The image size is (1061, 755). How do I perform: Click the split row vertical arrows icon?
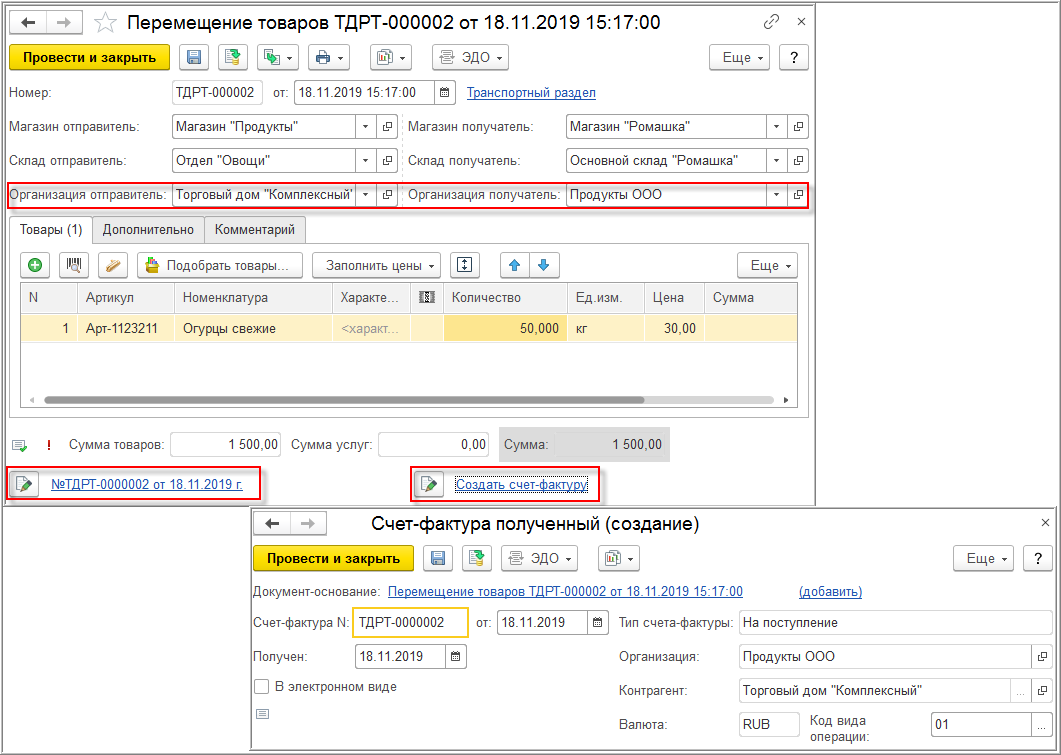464,265
